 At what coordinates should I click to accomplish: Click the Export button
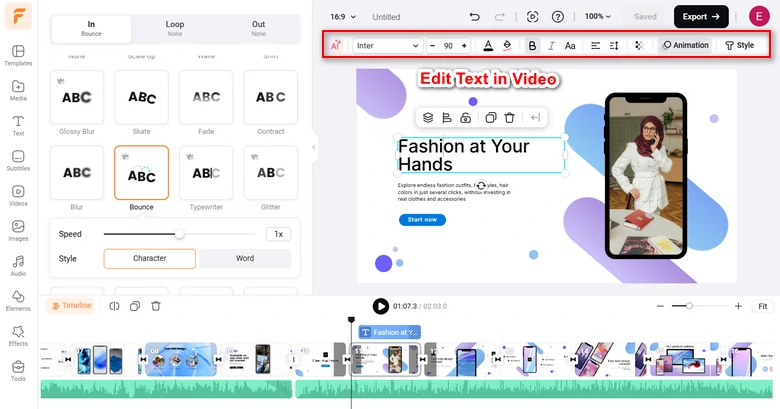tap(701, 17)
